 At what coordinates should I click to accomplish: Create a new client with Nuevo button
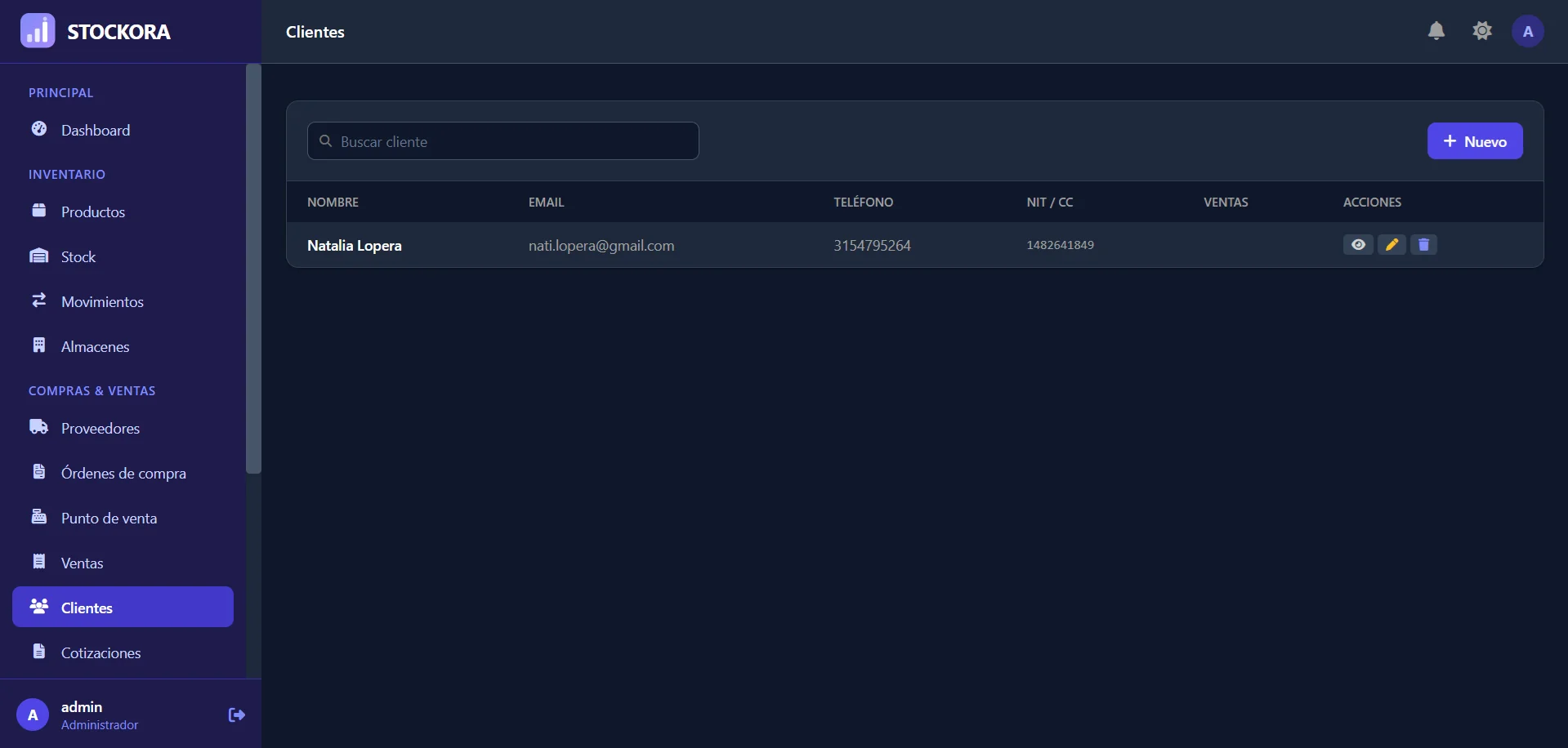(1475, 141)
